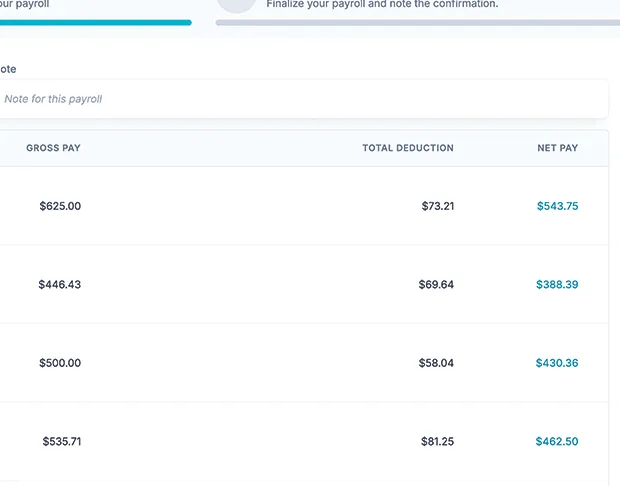This screenshot has width=620, height=486.
Task: Select the $69.64 deduction cell
Action: pyautogui.click(x=436, y=284)
